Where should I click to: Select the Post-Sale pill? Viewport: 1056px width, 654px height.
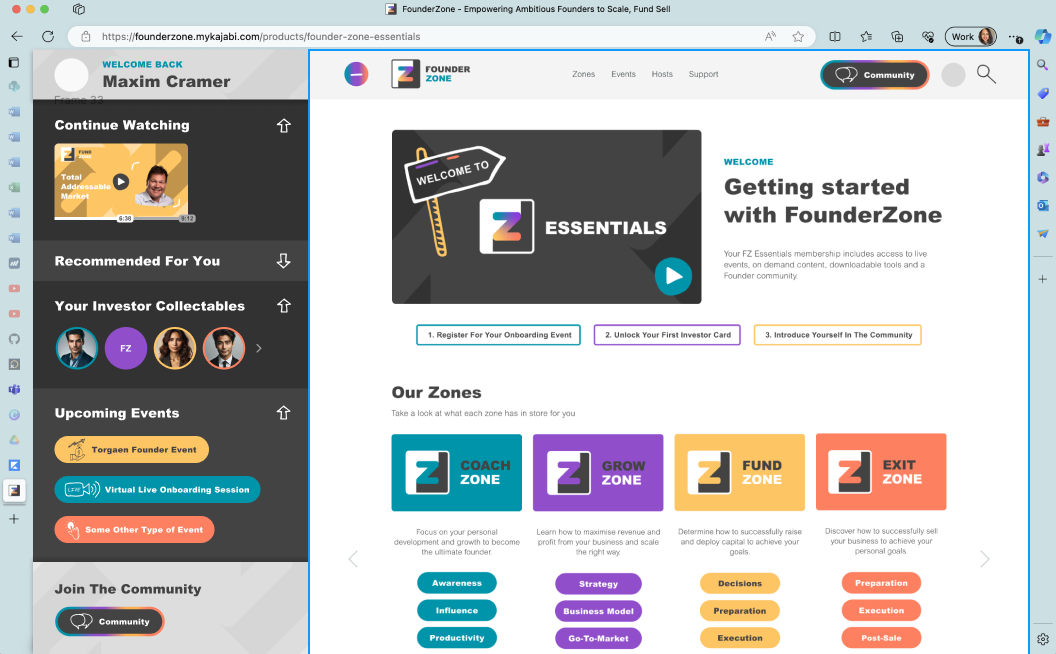tap(881, 638)
